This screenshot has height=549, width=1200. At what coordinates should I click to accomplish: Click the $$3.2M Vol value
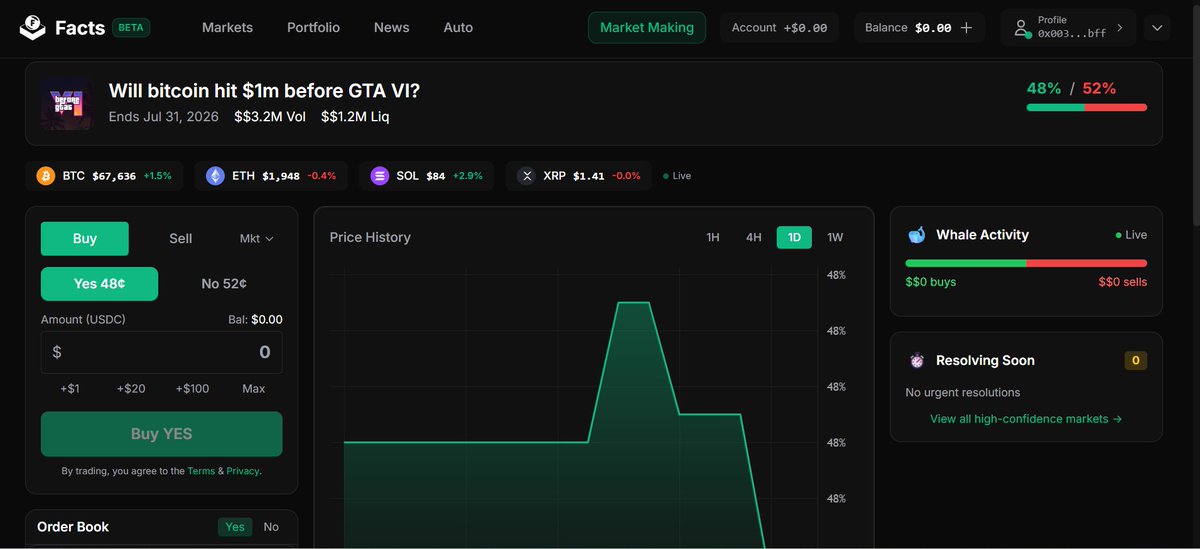click(270, 117)
